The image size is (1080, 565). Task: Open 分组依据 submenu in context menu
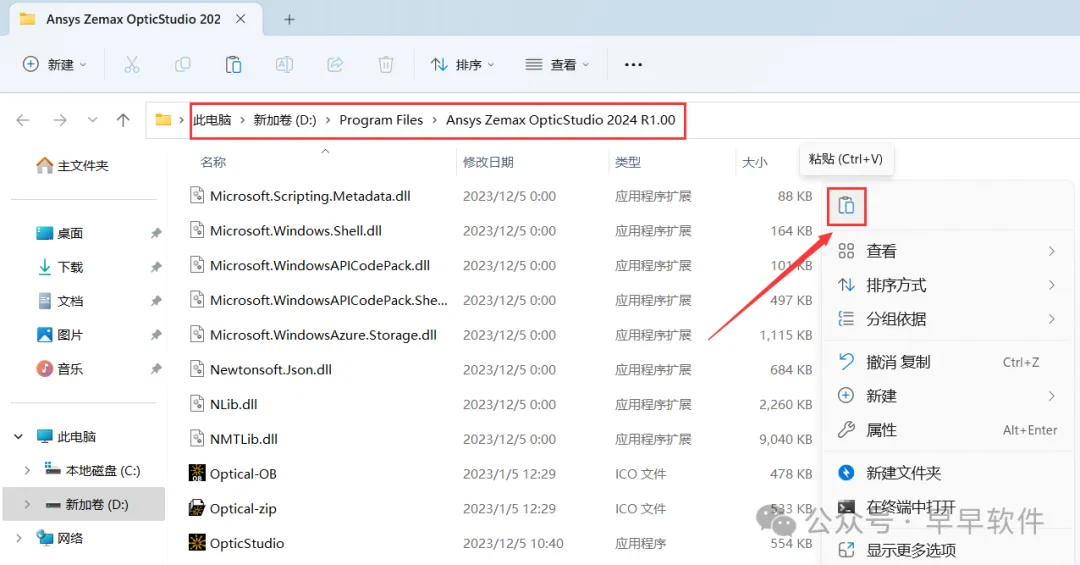click(947, 318)
